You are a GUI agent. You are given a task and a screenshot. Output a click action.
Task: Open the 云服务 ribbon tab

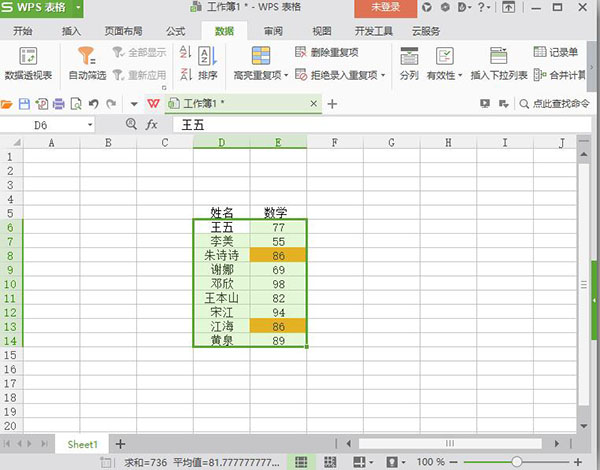pos(426,31)
